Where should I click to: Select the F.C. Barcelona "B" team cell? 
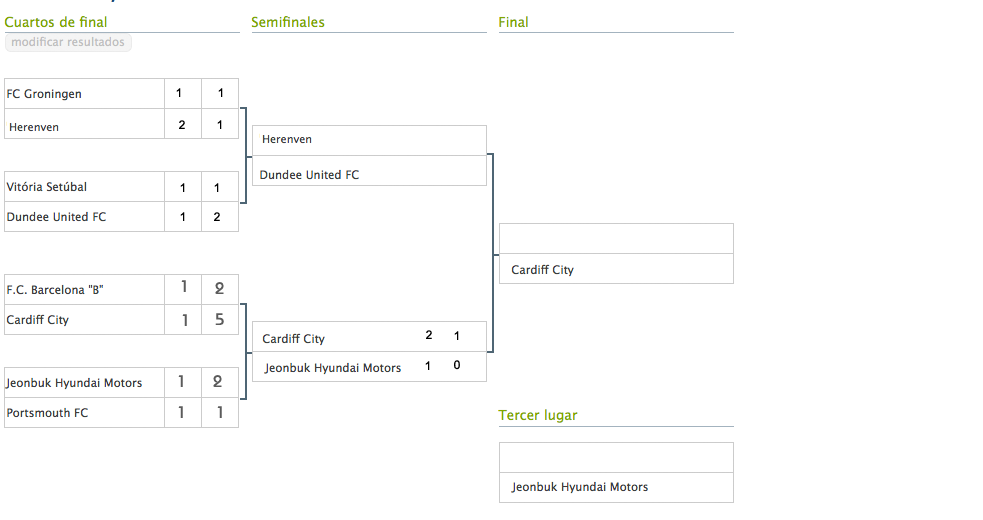pyautogui.click(x=55, y=290)
